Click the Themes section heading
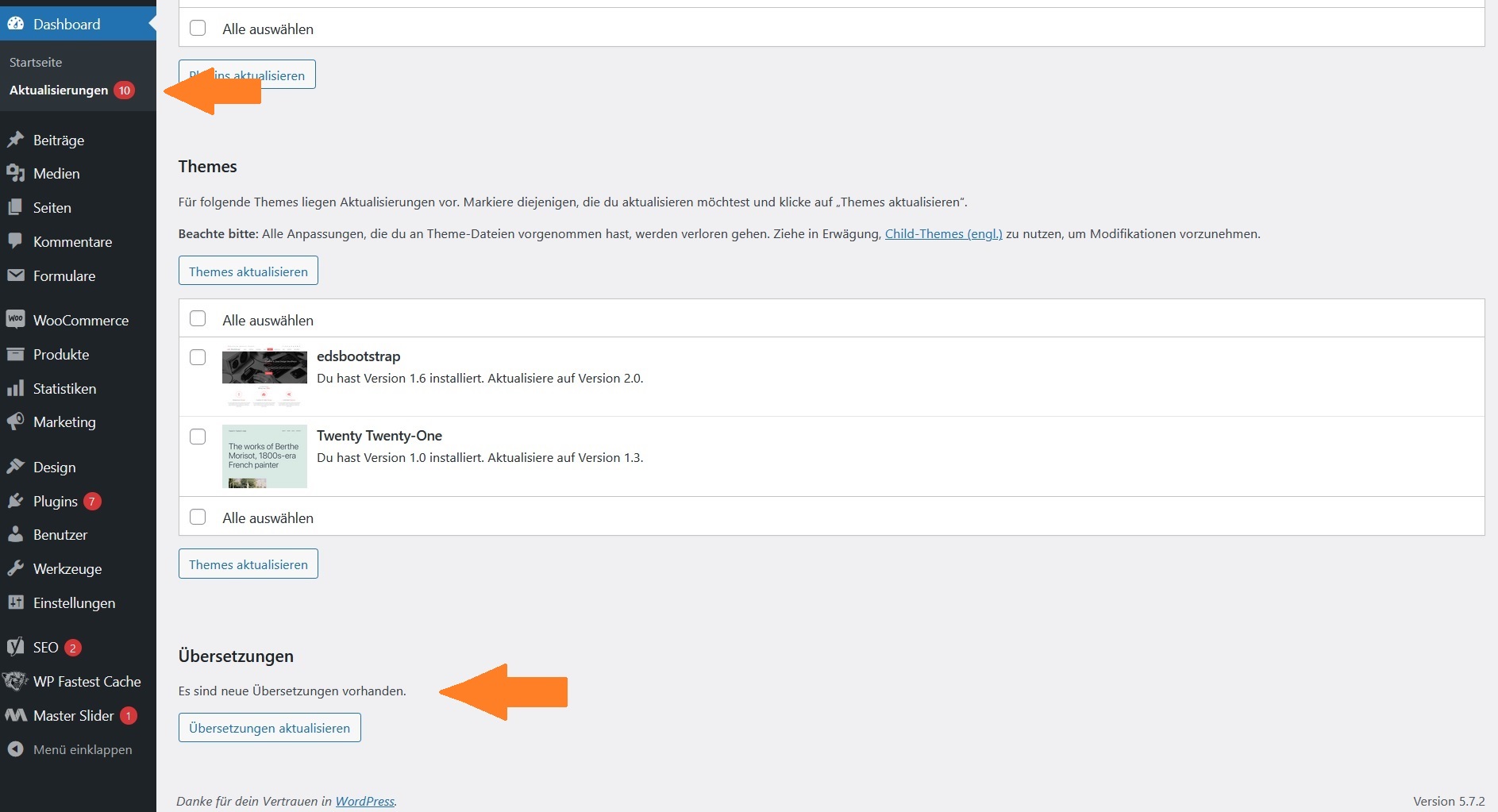Image resolution: width=1498 pixels, height=812 pixels. 208,166
